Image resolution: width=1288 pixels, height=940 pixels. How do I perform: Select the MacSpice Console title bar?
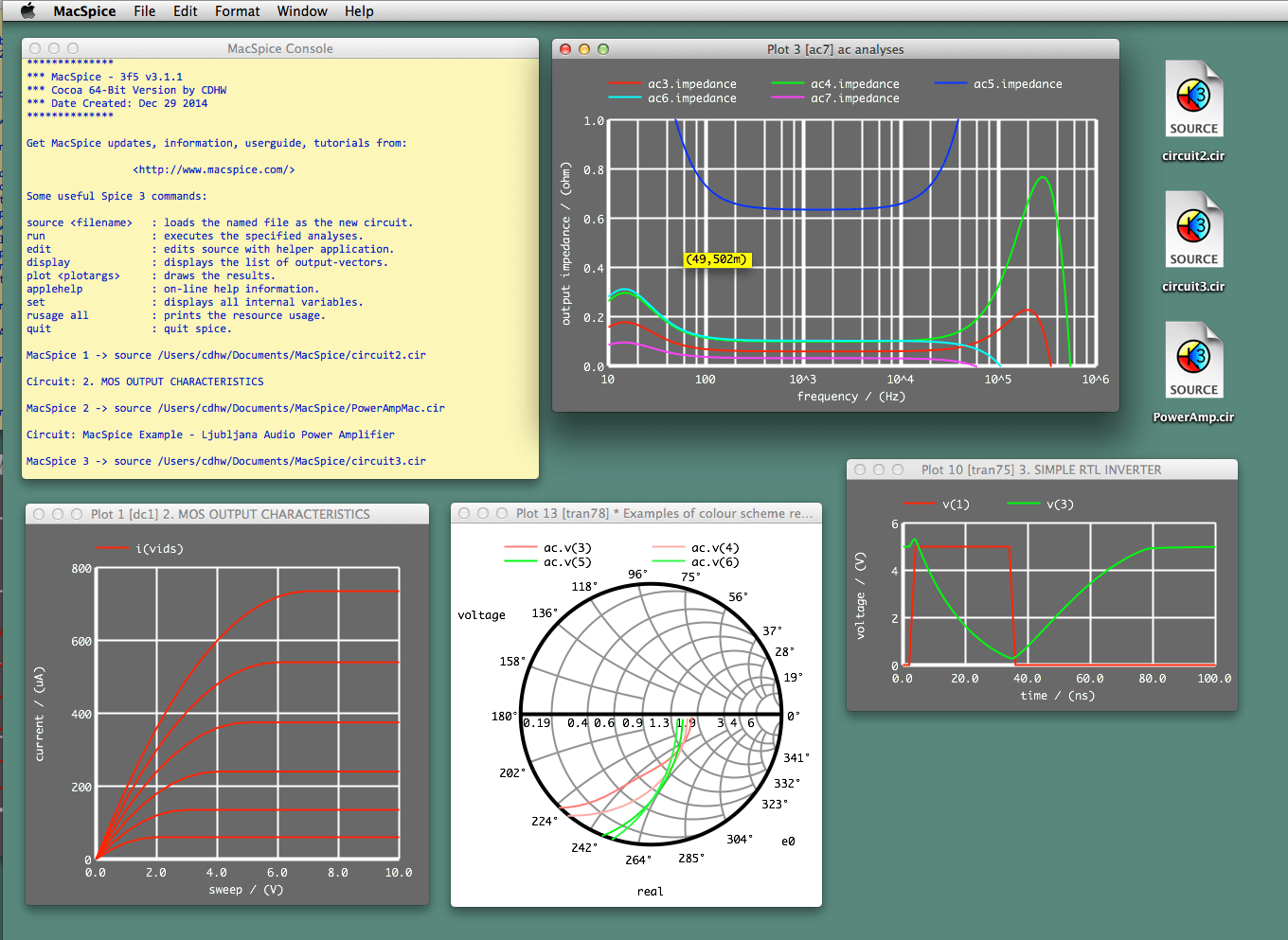pyautogui.click(x=280, y=48)
